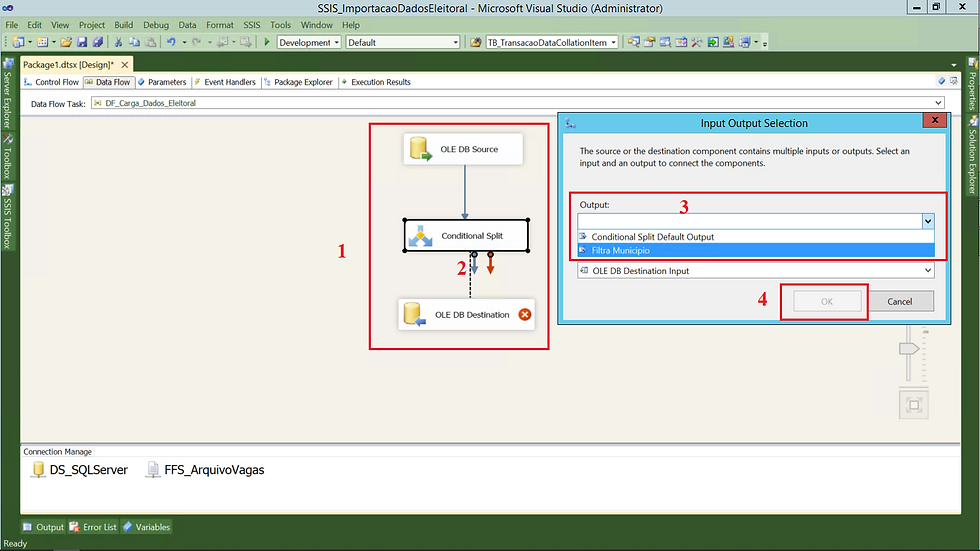
Task: Switch to the Parameters tab
Action: point(162,82)
